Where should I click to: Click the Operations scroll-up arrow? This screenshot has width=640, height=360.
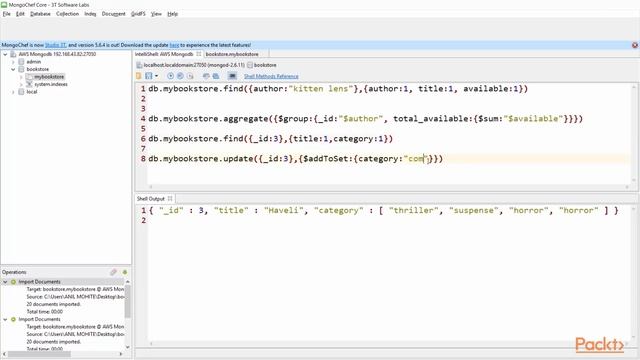click(128, 282)
